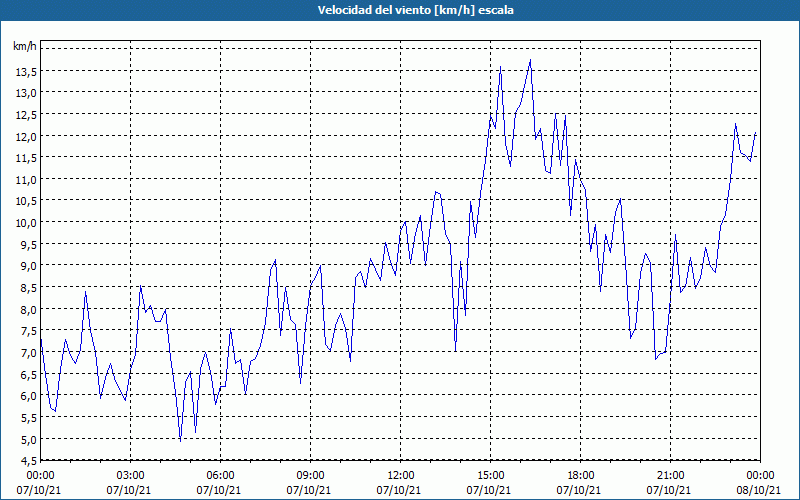This screenshot has width=800, height=500.
Task: Click the 21:00 time axis label
Action: click(x=670, y=476)
